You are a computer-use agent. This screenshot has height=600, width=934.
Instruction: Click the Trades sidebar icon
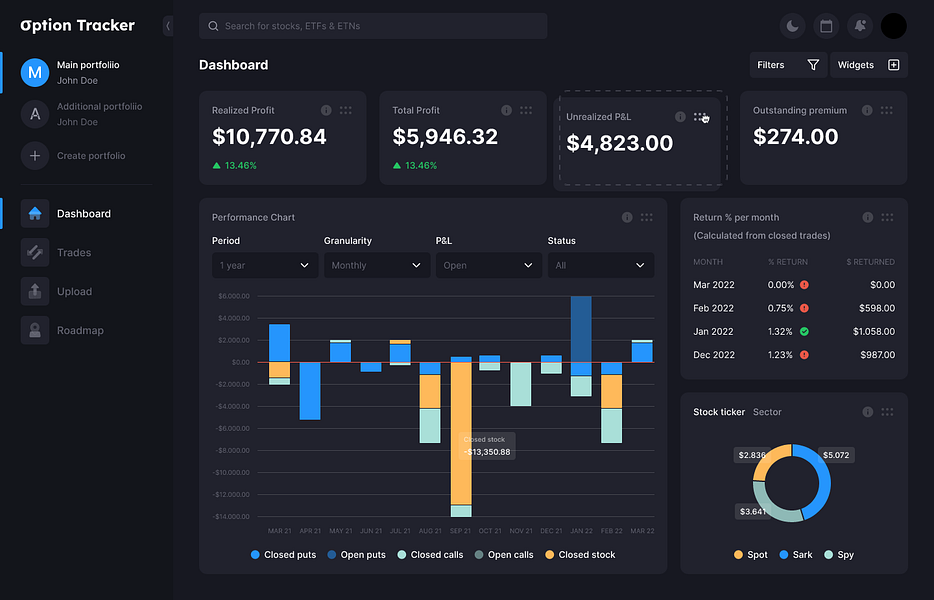point(34,252)
